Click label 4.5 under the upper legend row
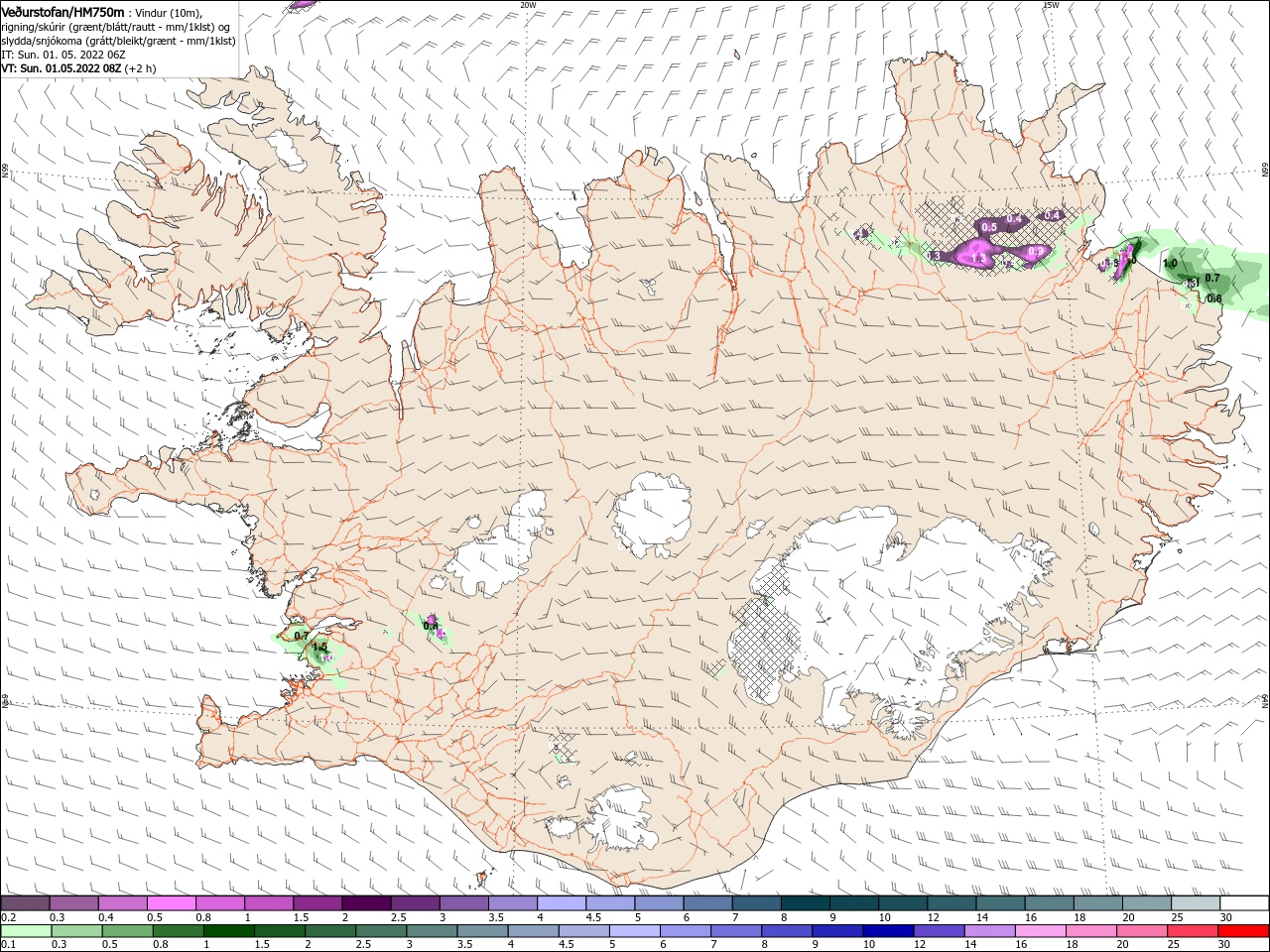The image size is (1270, 952). [593, 918]
